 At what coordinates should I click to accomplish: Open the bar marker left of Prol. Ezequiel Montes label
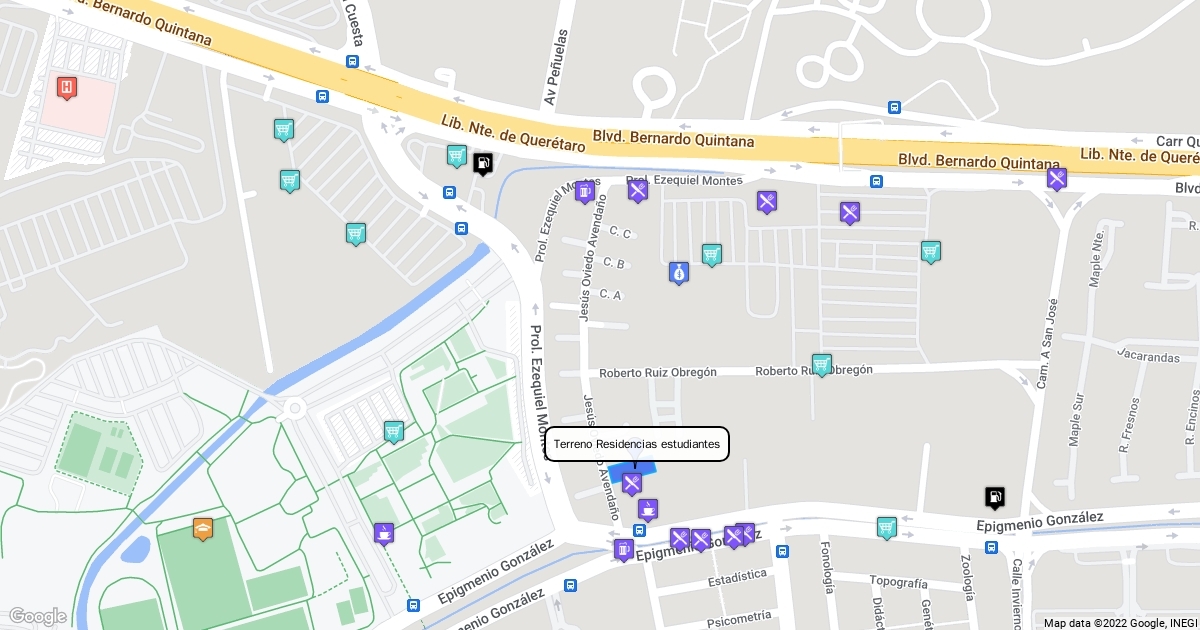585,192
